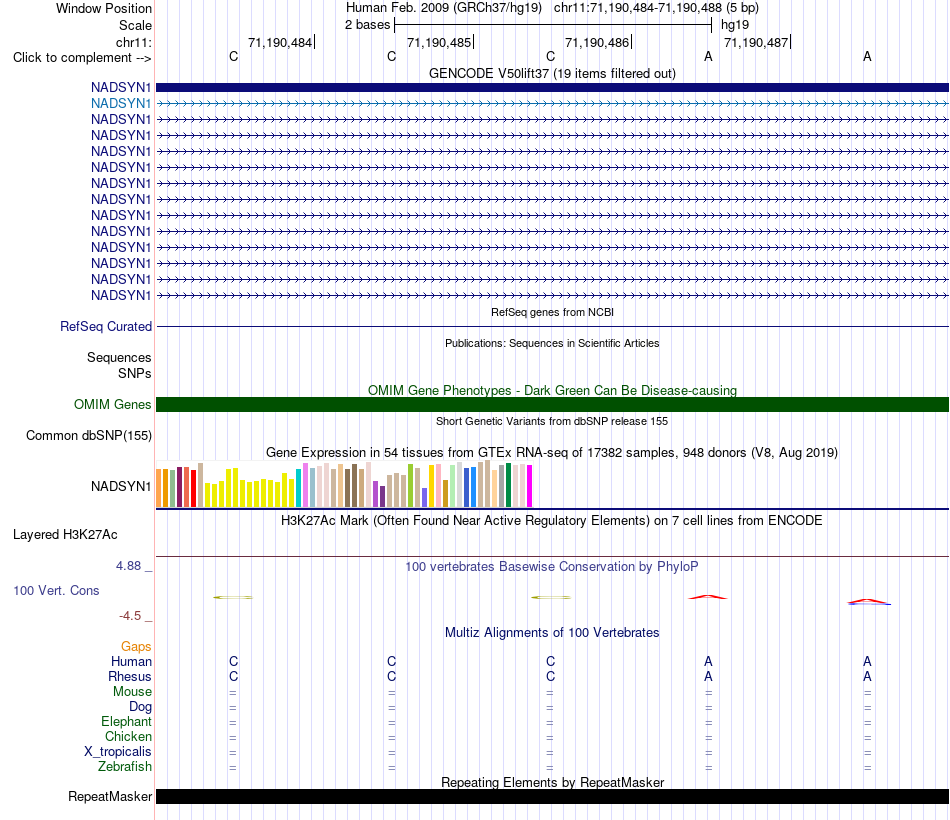Click the magenta last bar in GTEx chart
The image size is (950, 820).
coord(530,486)
